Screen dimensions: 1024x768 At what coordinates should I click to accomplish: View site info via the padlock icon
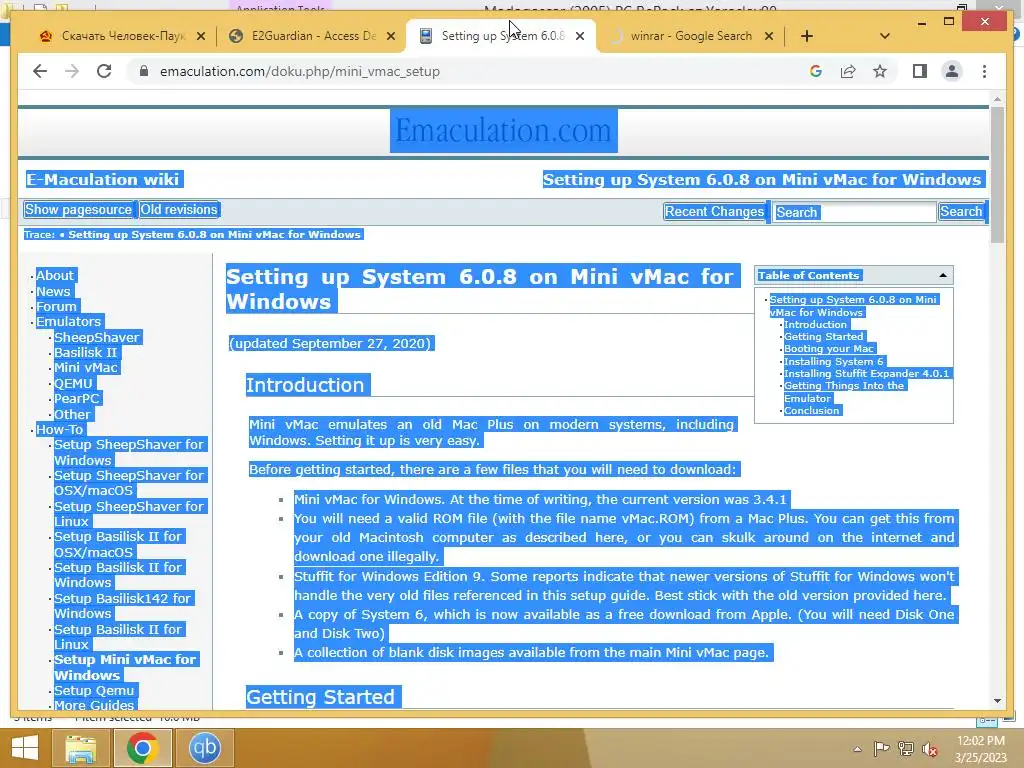144,71
